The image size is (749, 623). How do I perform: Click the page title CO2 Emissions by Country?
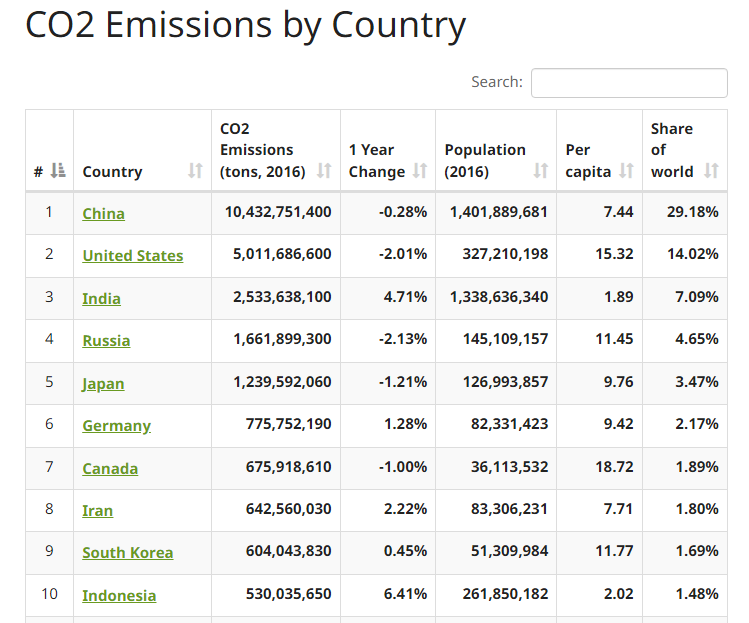point(245,26)
